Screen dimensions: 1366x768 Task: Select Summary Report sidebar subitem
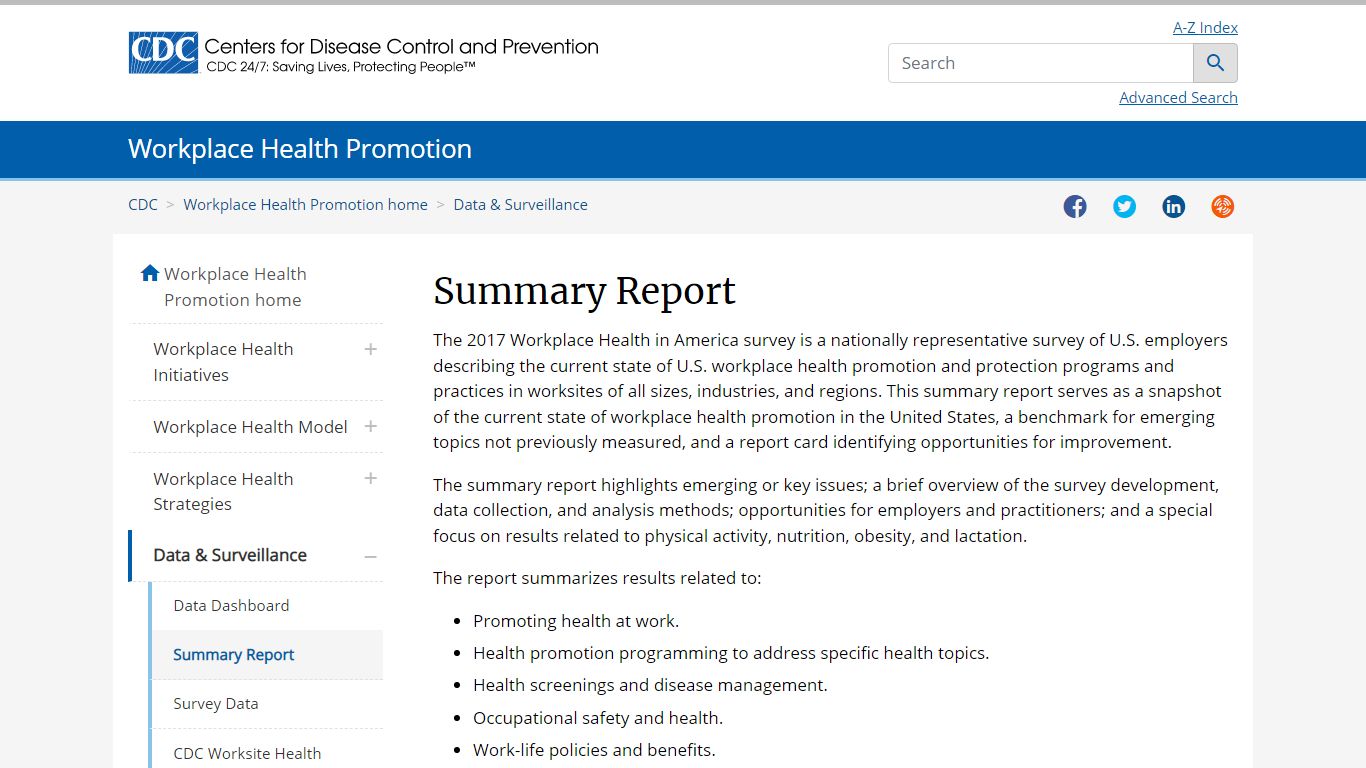coord(234,655)
